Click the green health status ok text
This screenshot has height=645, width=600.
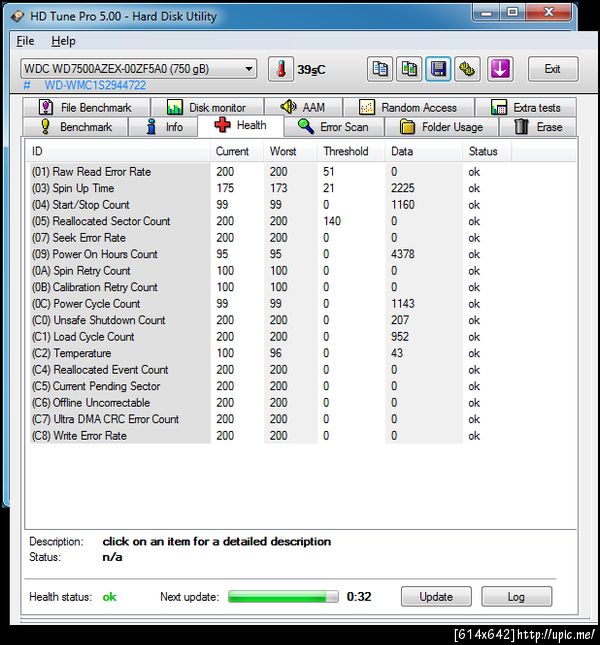coord(109,597)
